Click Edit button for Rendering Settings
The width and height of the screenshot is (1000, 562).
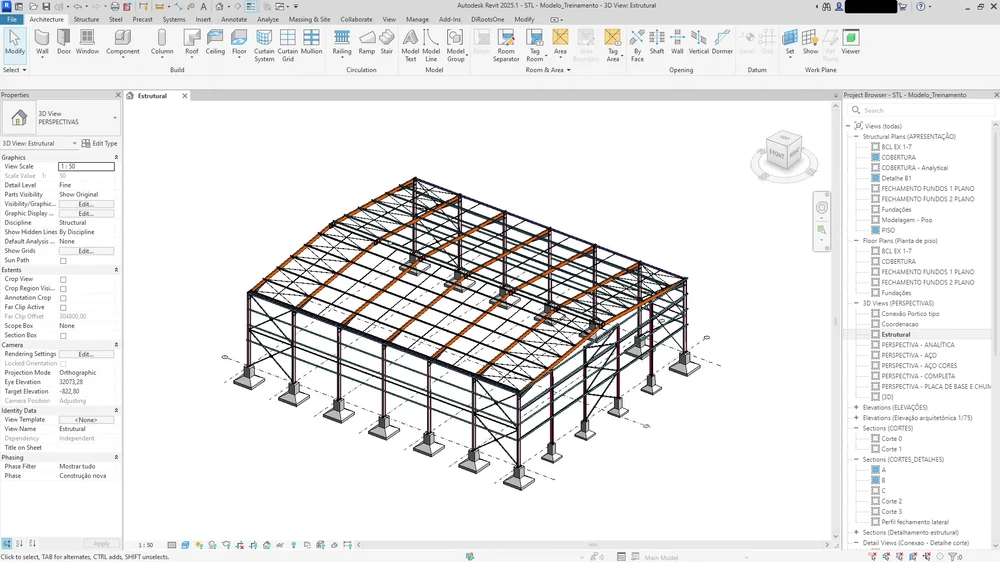point(86,354)
